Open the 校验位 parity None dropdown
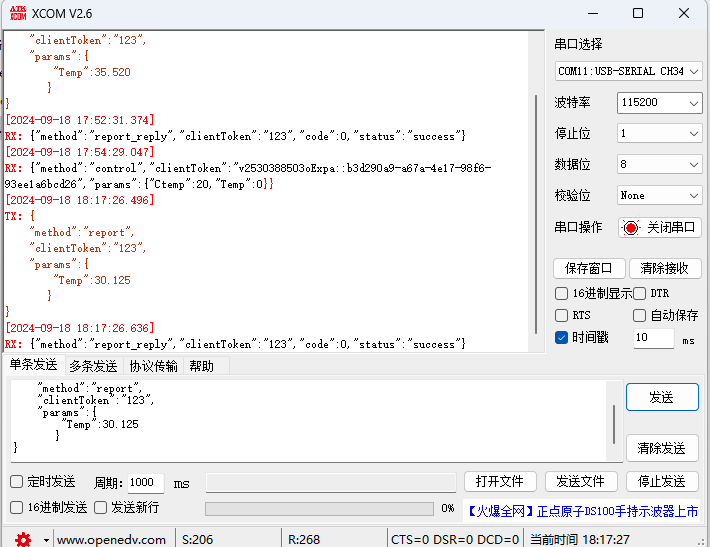This screenshot has height=547, width=710. click(x=659, y=195)
